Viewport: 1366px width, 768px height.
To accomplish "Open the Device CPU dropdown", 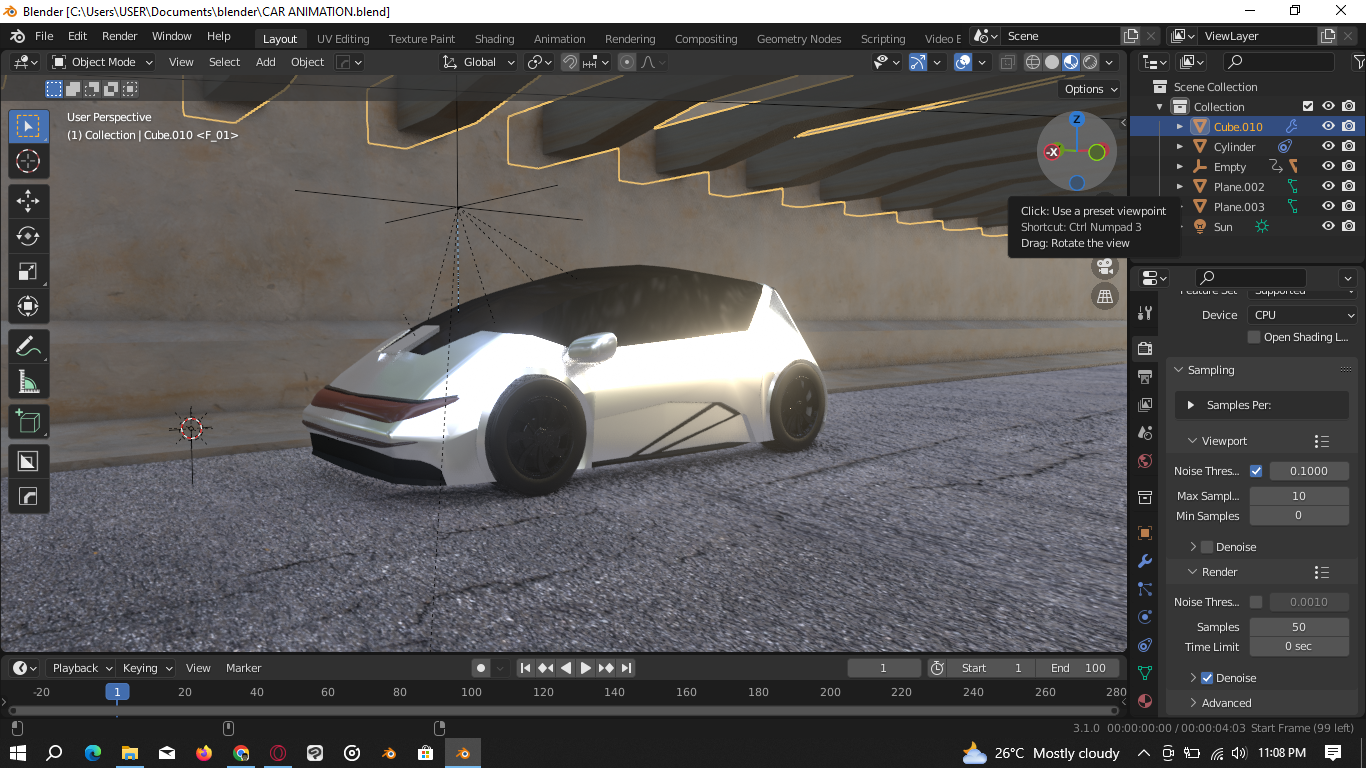I will 1303,314.
